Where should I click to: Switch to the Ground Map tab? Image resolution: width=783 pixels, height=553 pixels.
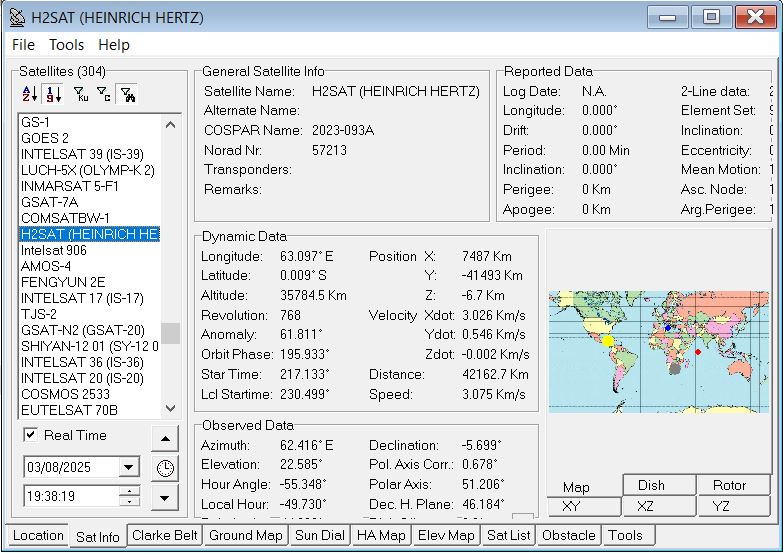pos(246,536)
